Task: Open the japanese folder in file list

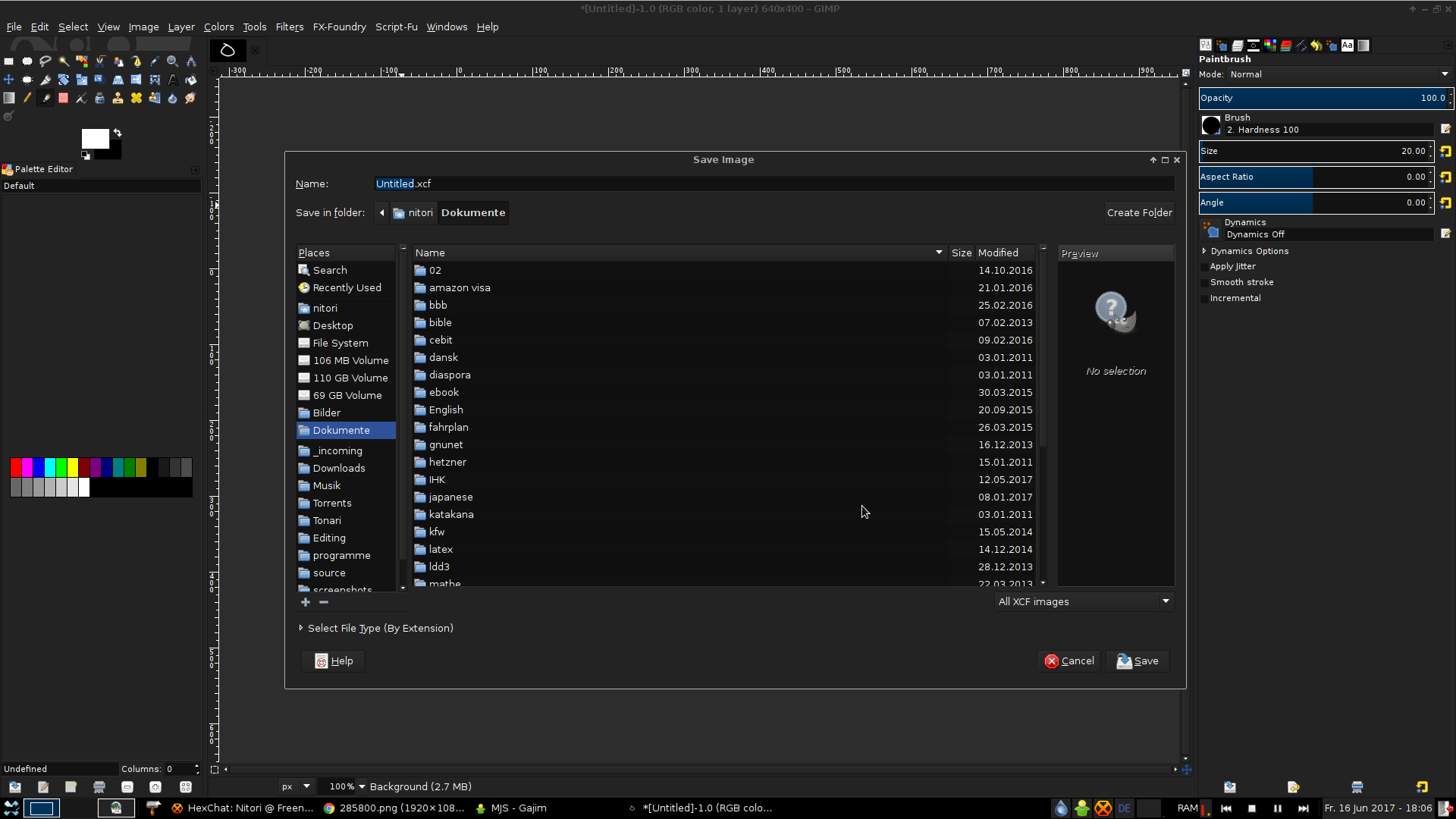Action: [450, 497]
